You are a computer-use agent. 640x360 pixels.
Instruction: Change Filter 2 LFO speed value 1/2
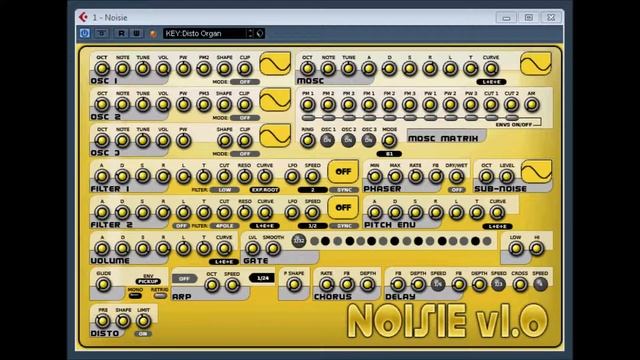coord(313,226)
